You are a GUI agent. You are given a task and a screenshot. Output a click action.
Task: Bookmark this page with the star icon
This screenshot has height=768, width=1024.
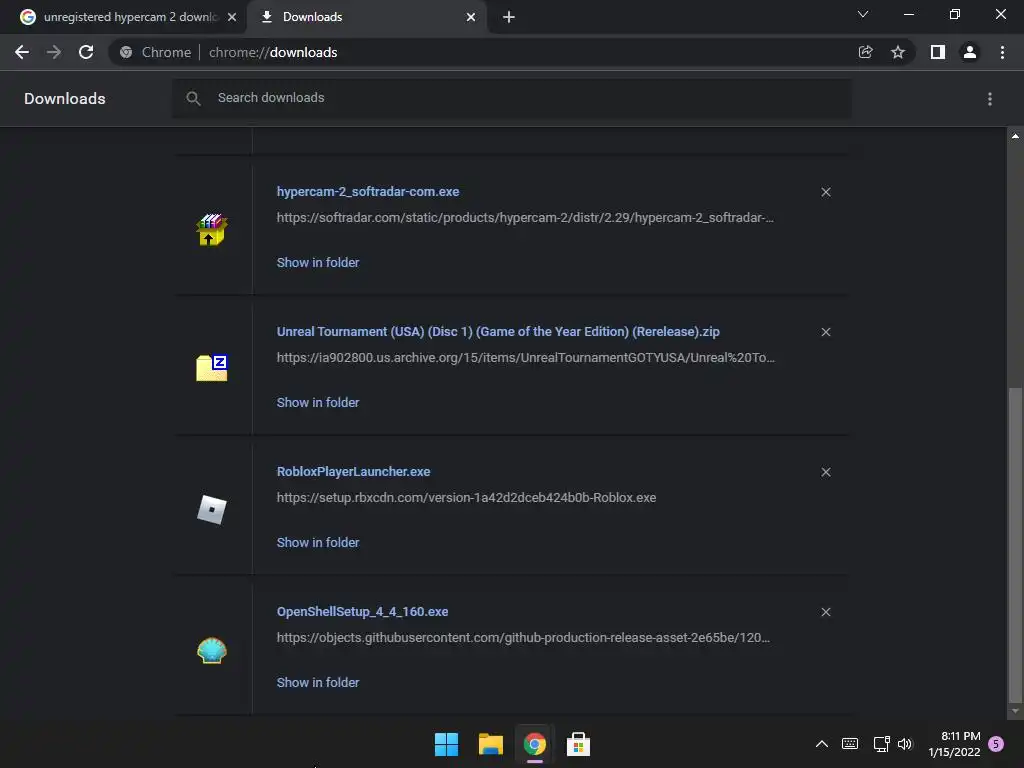pyautogui.click(x=898, y=52)
